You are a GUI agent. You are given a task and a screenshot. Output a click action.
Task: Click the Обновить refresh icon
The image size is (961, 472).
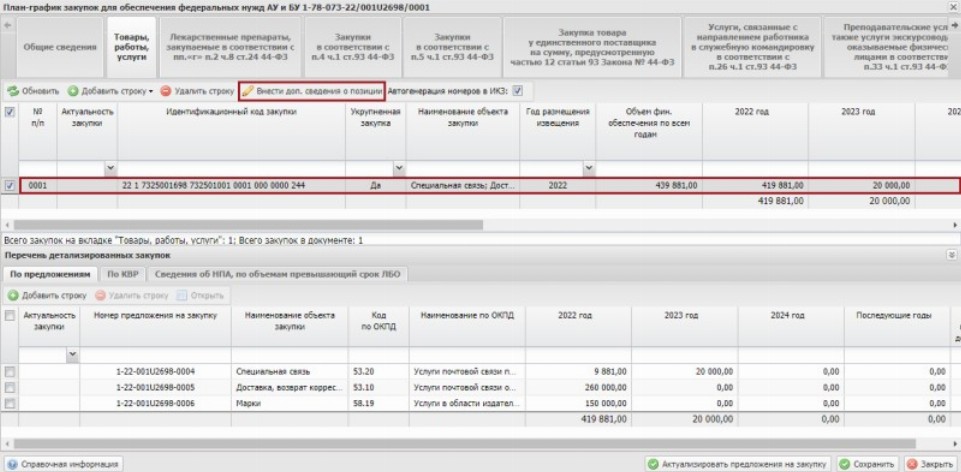click(x=14, y=91)
